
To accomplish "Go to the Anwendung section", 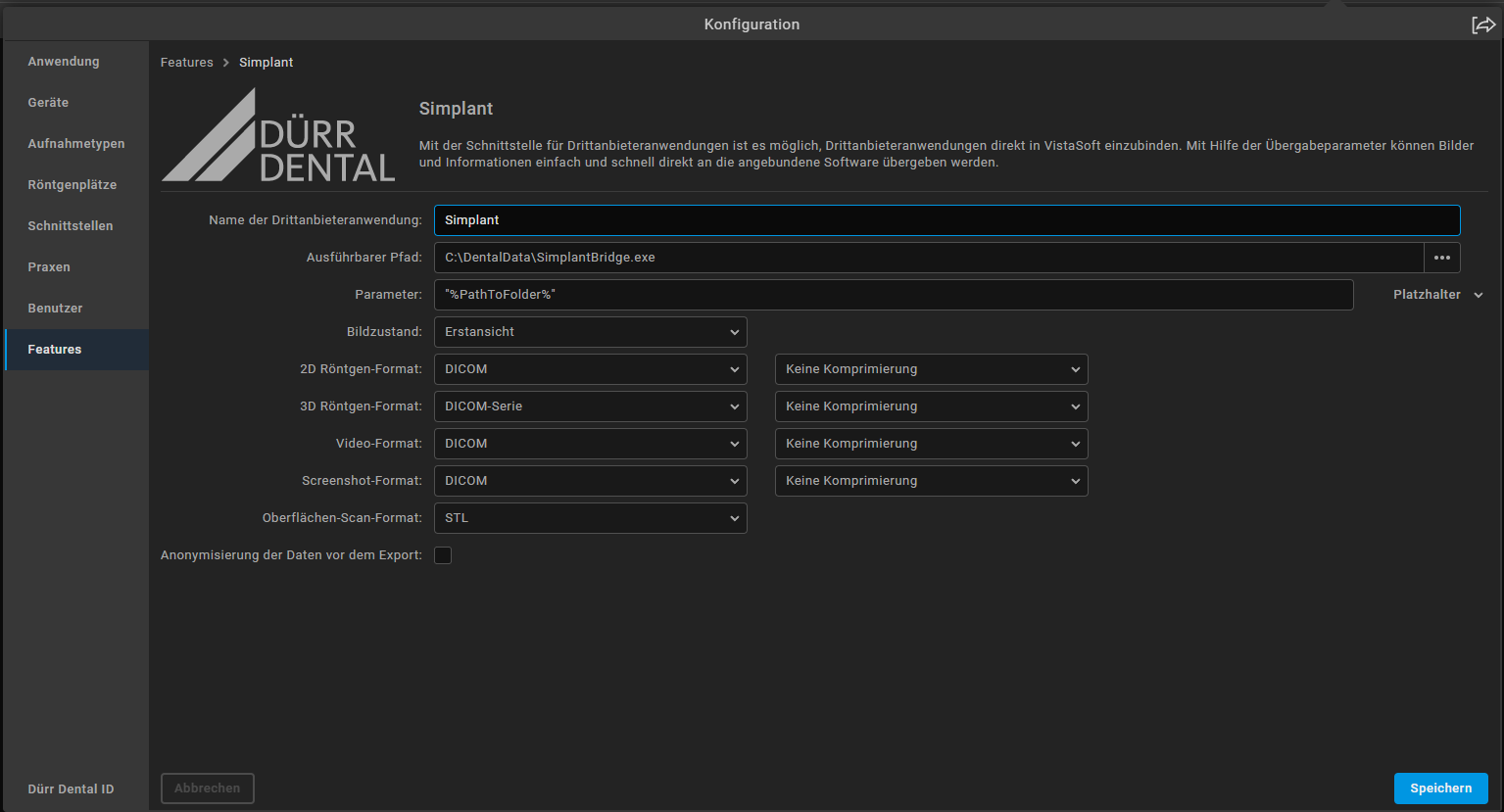I will coord(64,62).
